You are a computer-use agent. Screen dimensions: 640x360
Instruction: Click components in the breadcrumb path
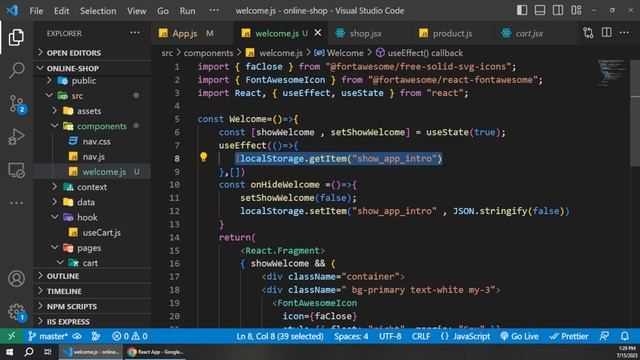click(x=208, y=53)
